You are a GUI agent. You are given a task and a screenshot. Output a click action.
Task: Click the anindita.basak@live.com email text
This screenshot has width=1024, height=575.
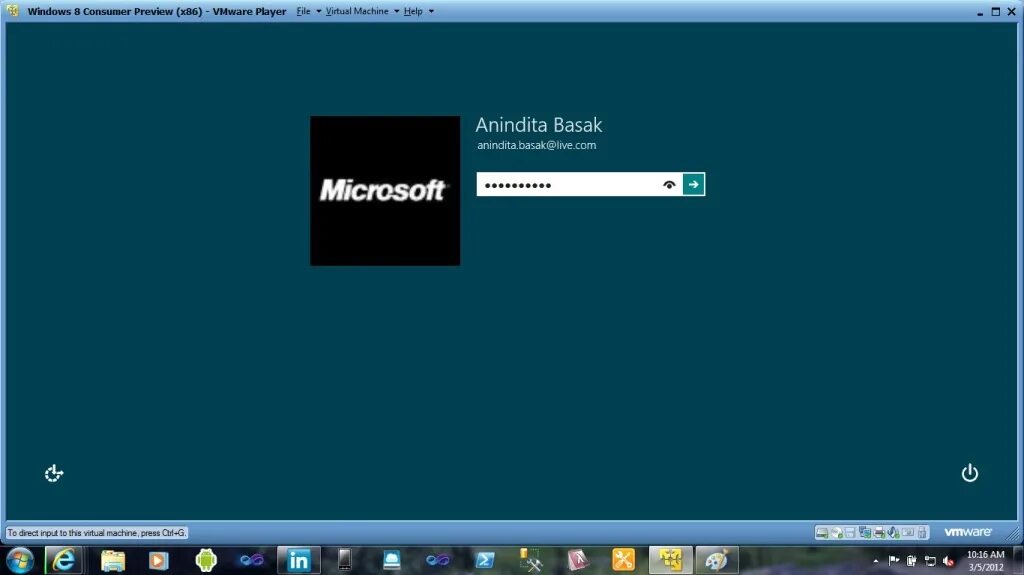click(536, 145)
